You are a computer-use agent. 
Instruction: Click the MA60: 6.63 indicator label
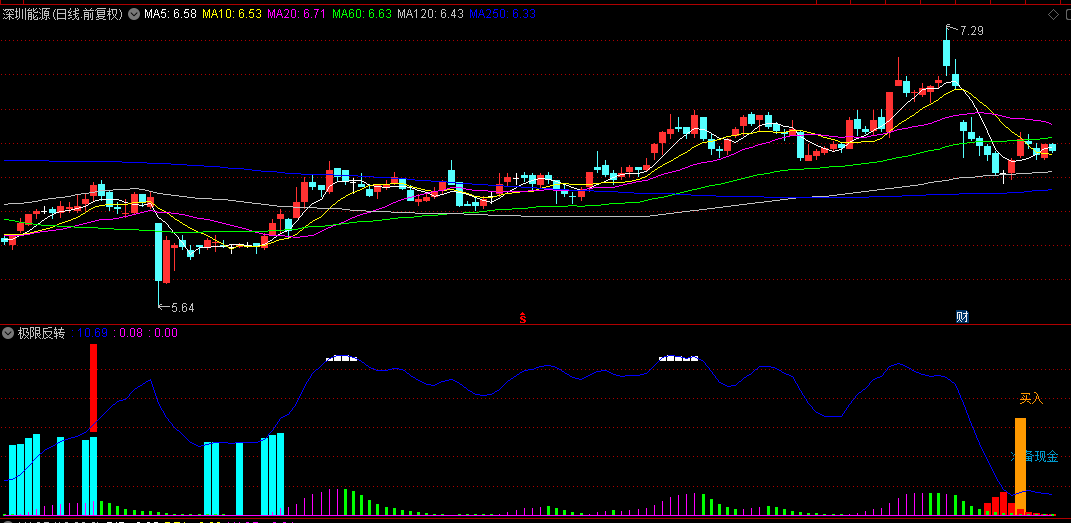(x=362, y=14)
